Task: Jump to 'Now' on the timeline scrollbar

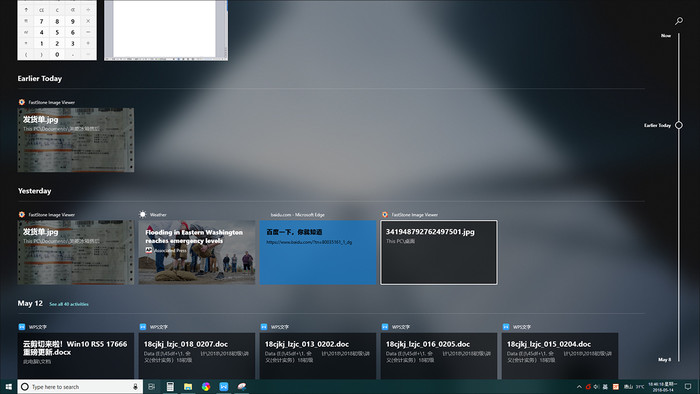Action: tap(666, 35)
